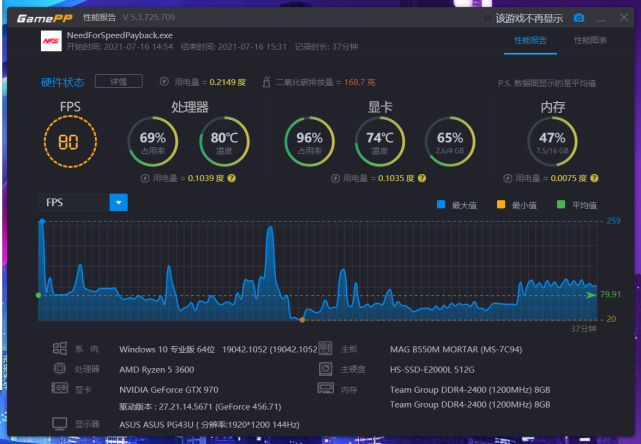Viewport: 641px width, 444px height.
Task: Click the processor chip icon
Action: [60, 368]
